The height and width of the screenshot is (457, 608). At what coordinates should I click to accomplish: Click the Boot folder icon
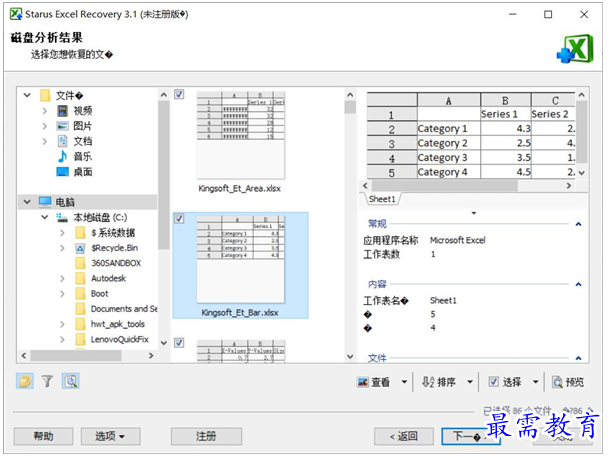[x=80, y=293]
